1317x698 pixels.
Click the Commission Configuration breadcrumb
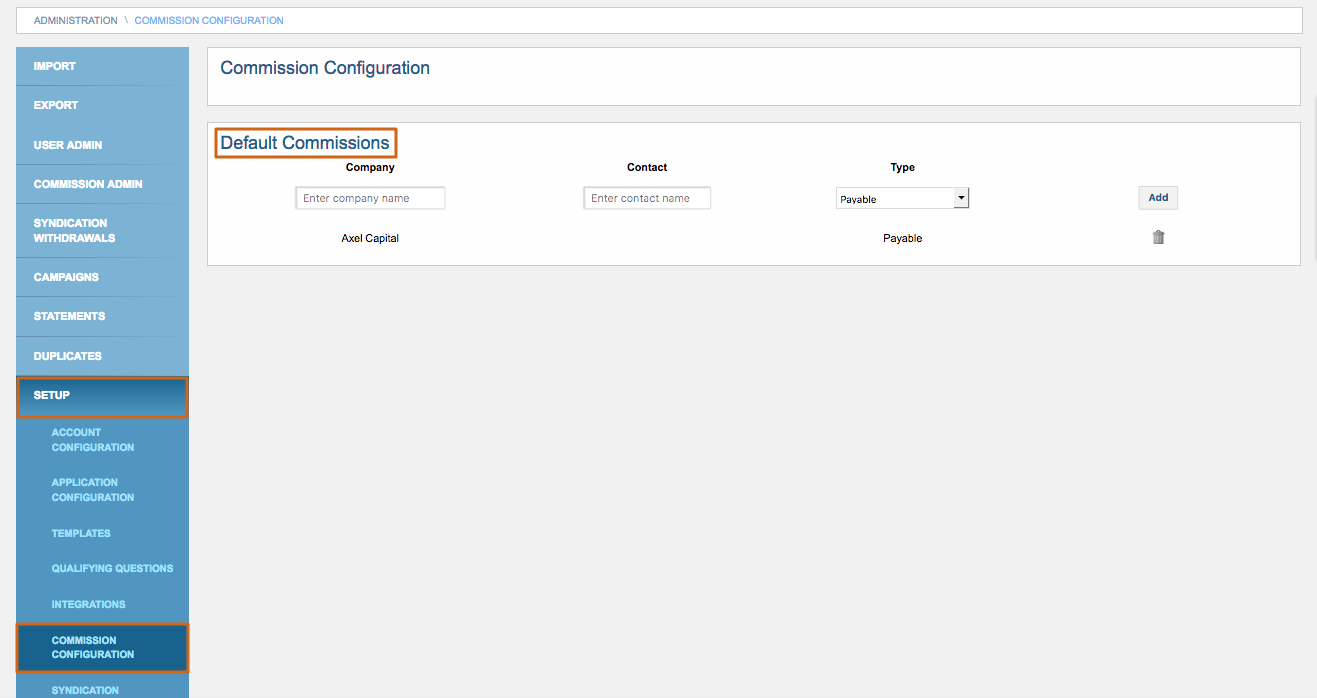point(209,20)
